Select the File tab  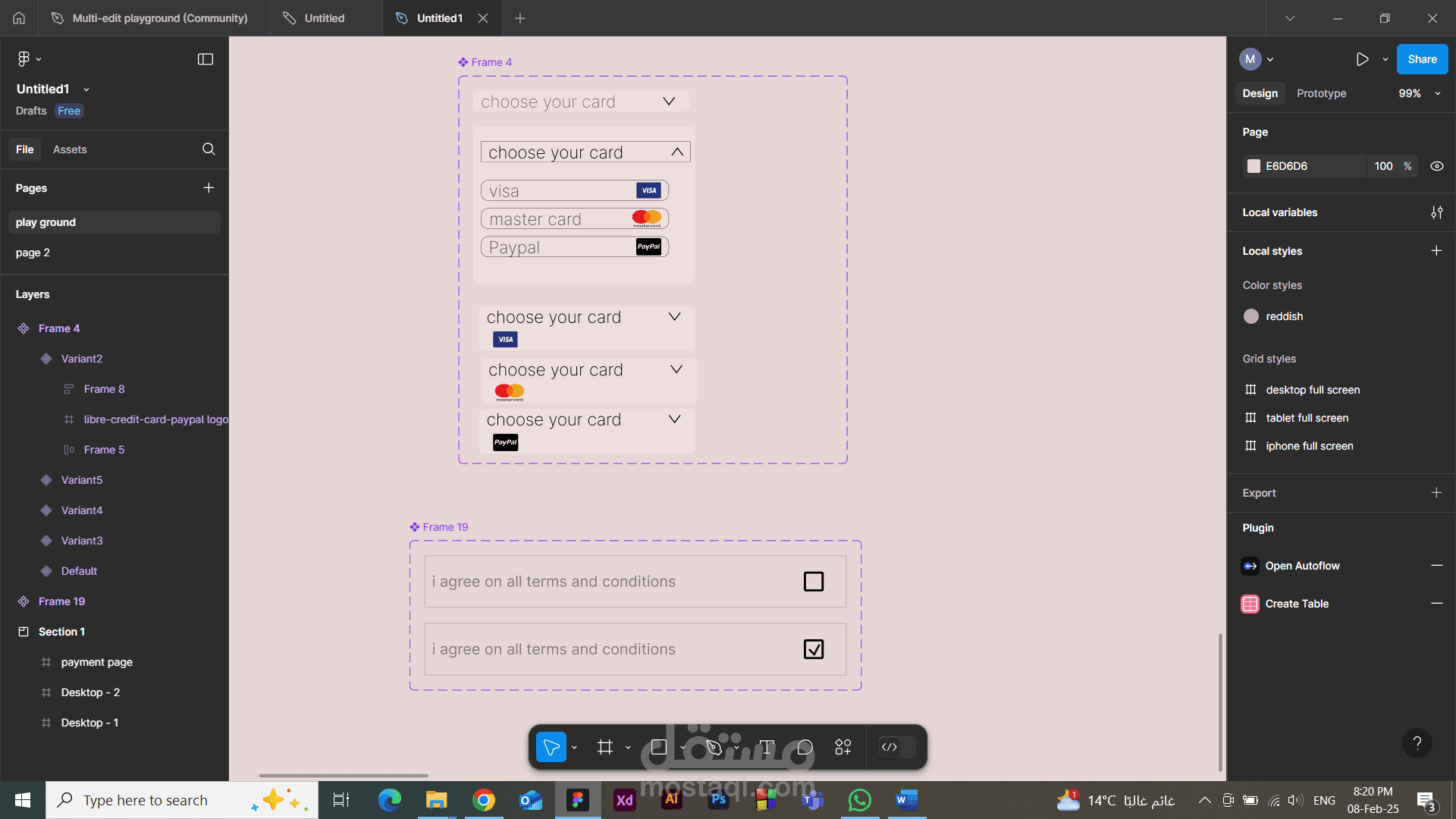click(25, 149)
